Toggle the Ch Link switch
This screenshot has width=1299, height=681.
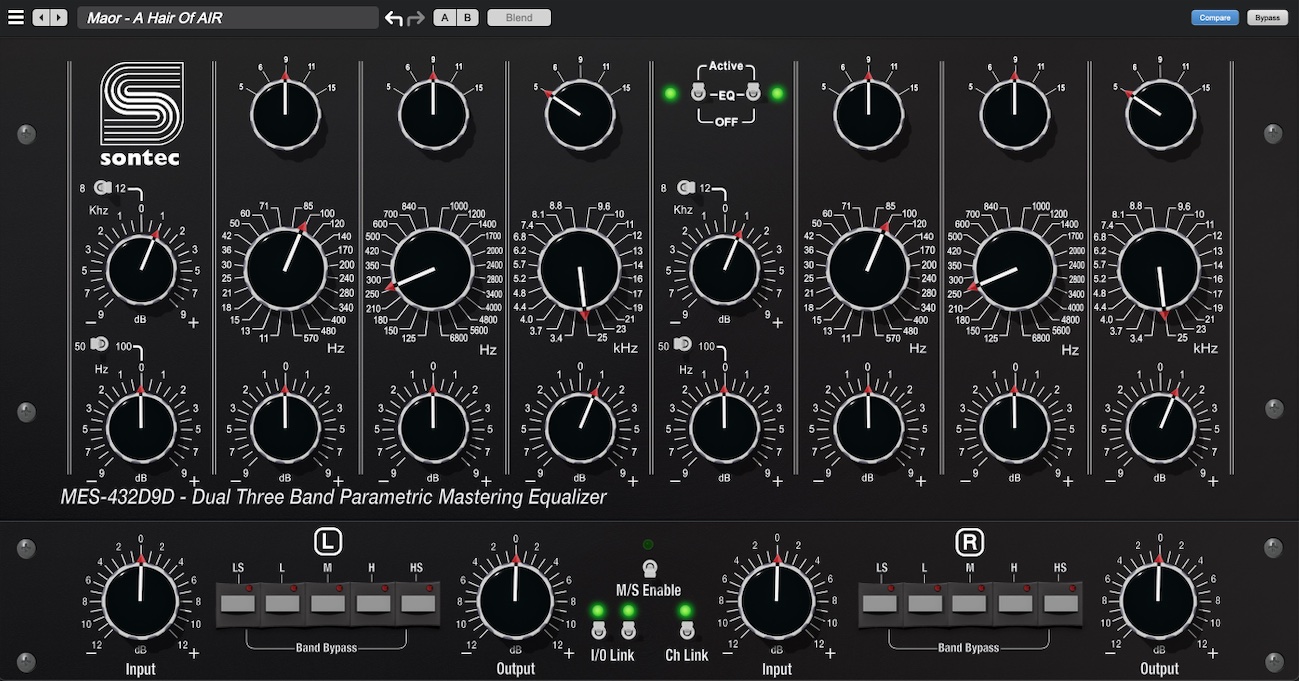686,630
